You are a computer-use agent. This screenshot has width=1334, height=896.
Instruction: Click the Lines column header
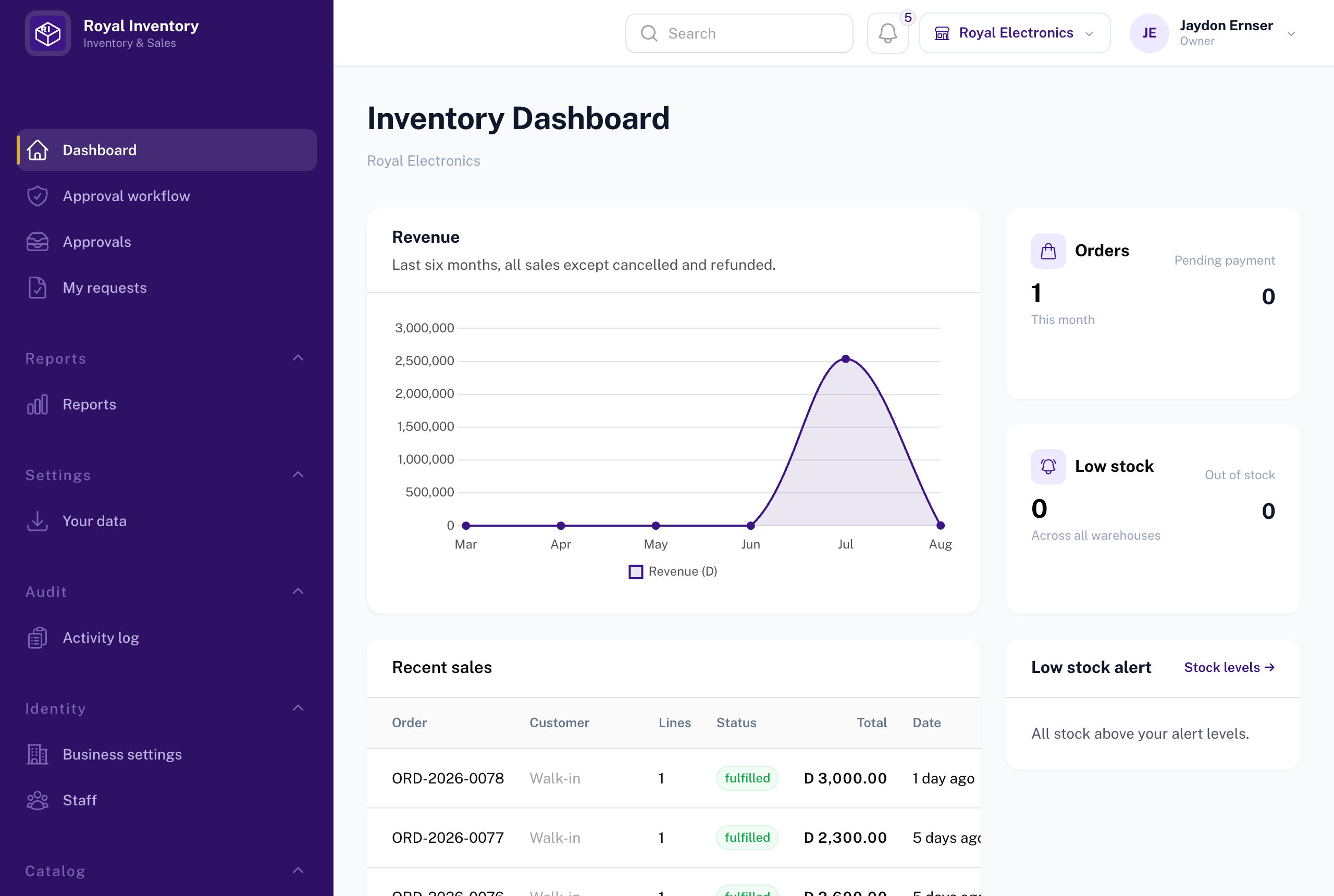674,723
